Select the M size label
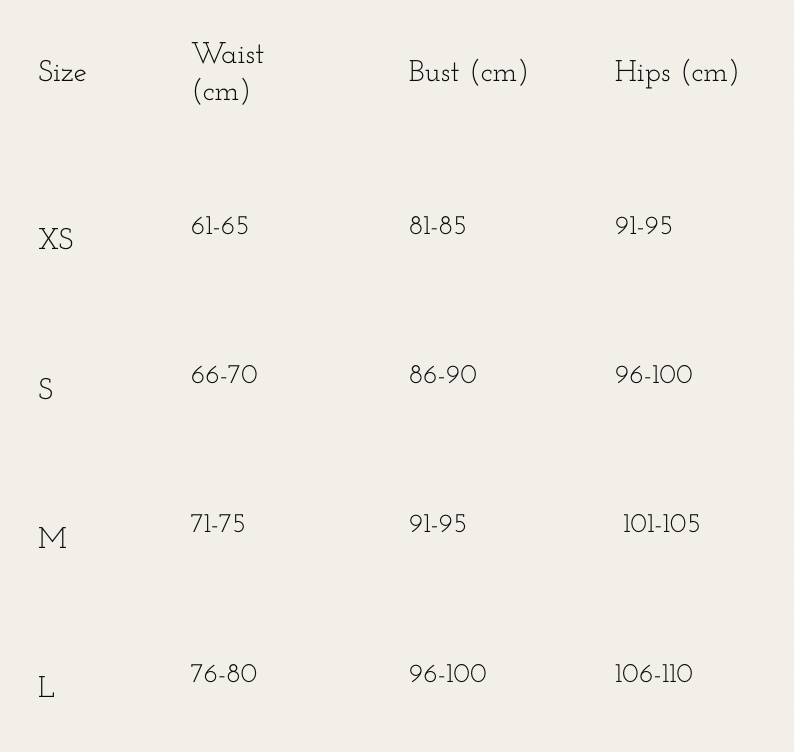The image size is (794, 752). (x=53, y=539)
